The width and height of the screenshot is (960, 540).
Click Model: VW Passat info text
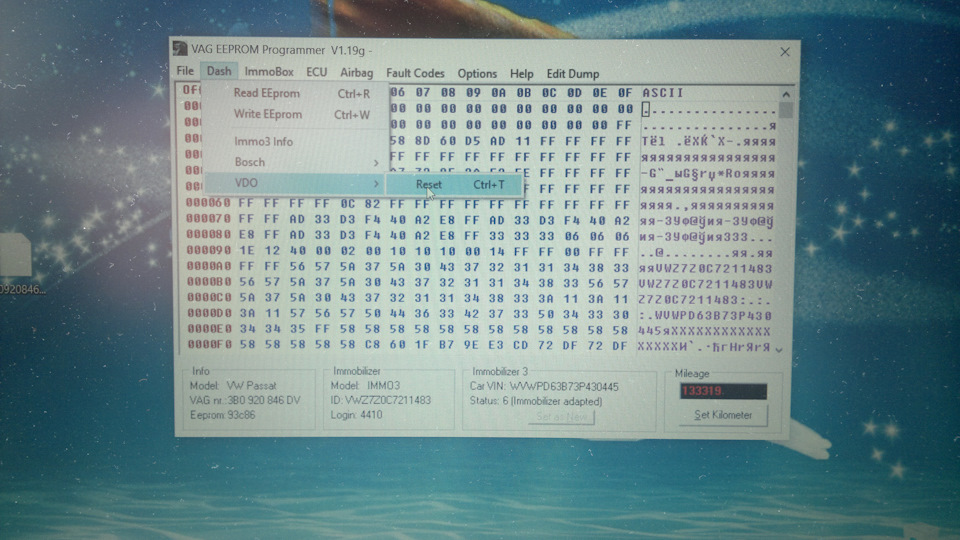(x=233, y=386)
